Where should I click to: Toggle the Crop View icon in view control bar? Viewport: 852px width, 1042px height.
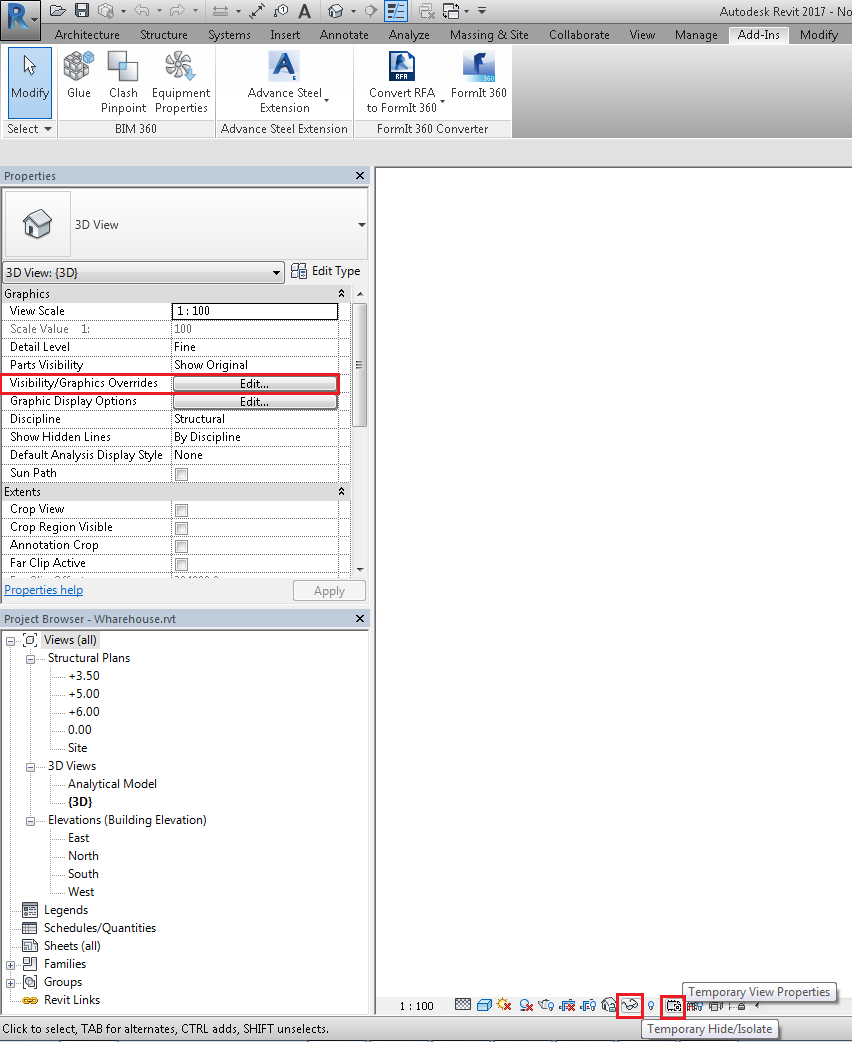coord(567,1005)
